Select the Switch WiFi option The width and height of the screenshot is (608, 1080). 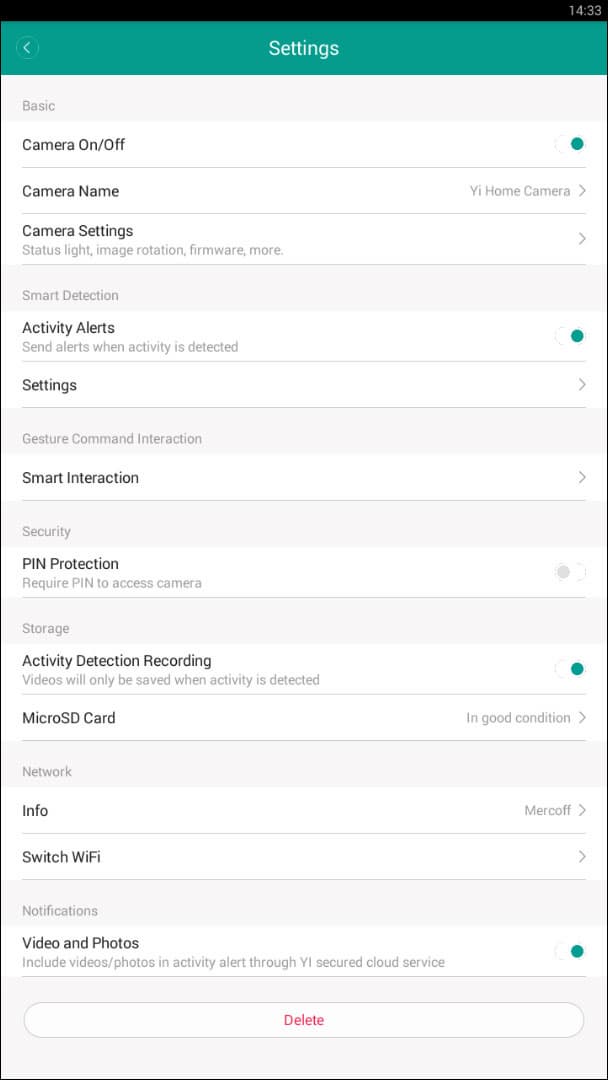coord(61,857)
